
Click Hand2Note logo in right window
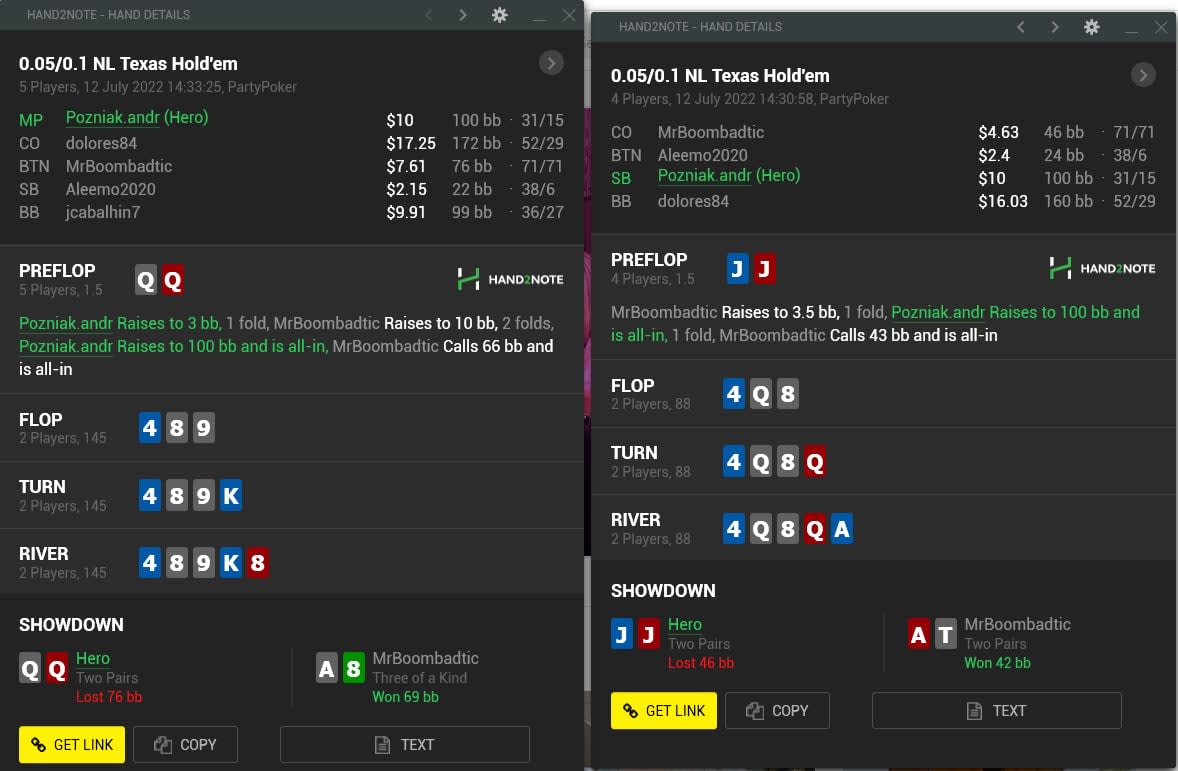(x=1102, y=268)
